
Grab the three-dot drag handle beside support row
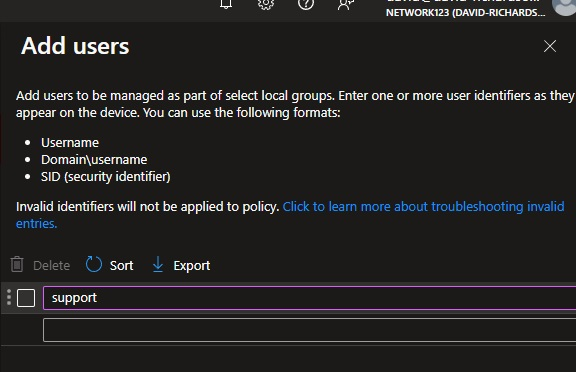pos(9,297)
